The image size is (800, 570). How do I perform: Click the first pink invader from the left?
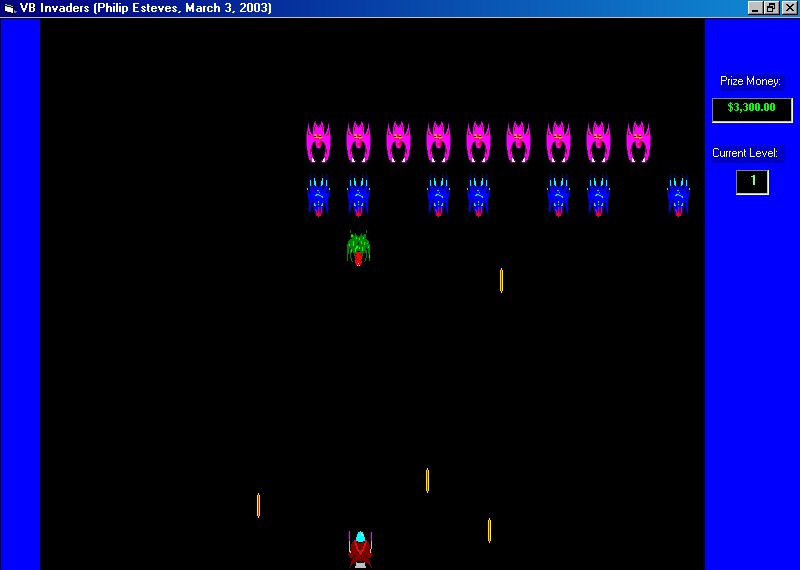pyautogui.click(x=318, y=142)
